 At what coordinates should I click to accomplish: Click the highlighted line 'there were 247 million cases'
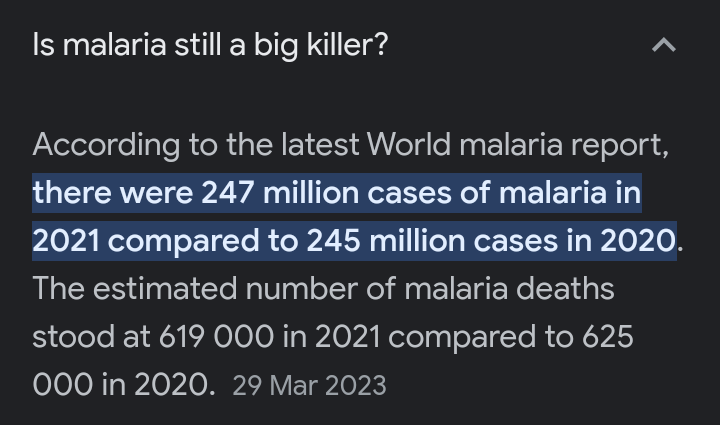(337, 193)
